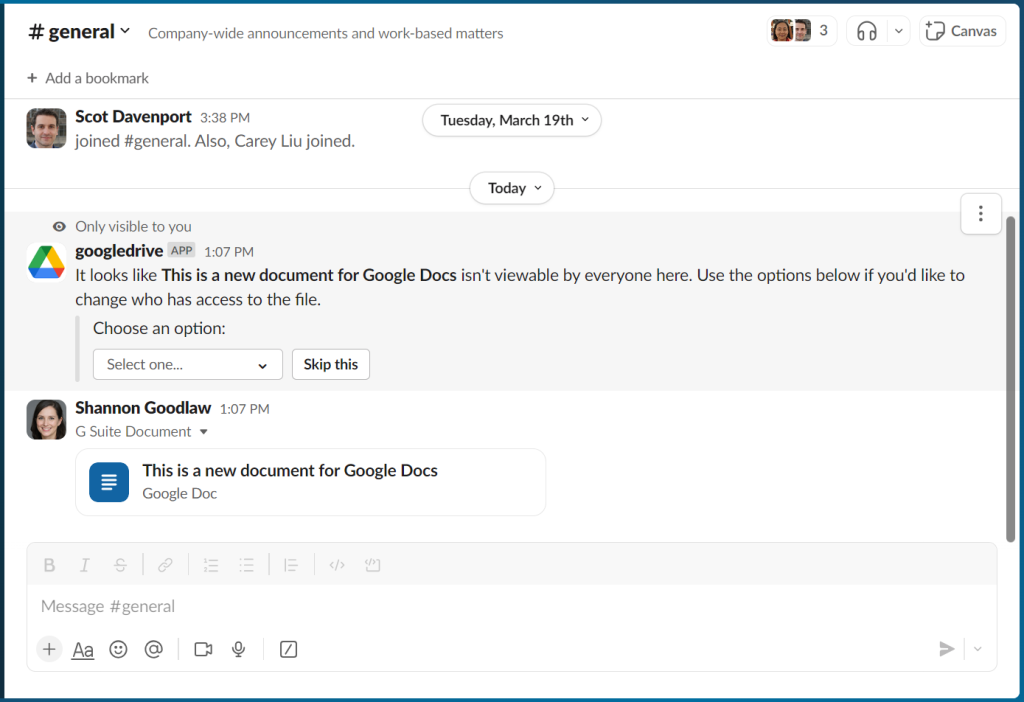Mention someone using the @ icon
The height and width of the screenshot is (702, 1024).
(154, 649)
